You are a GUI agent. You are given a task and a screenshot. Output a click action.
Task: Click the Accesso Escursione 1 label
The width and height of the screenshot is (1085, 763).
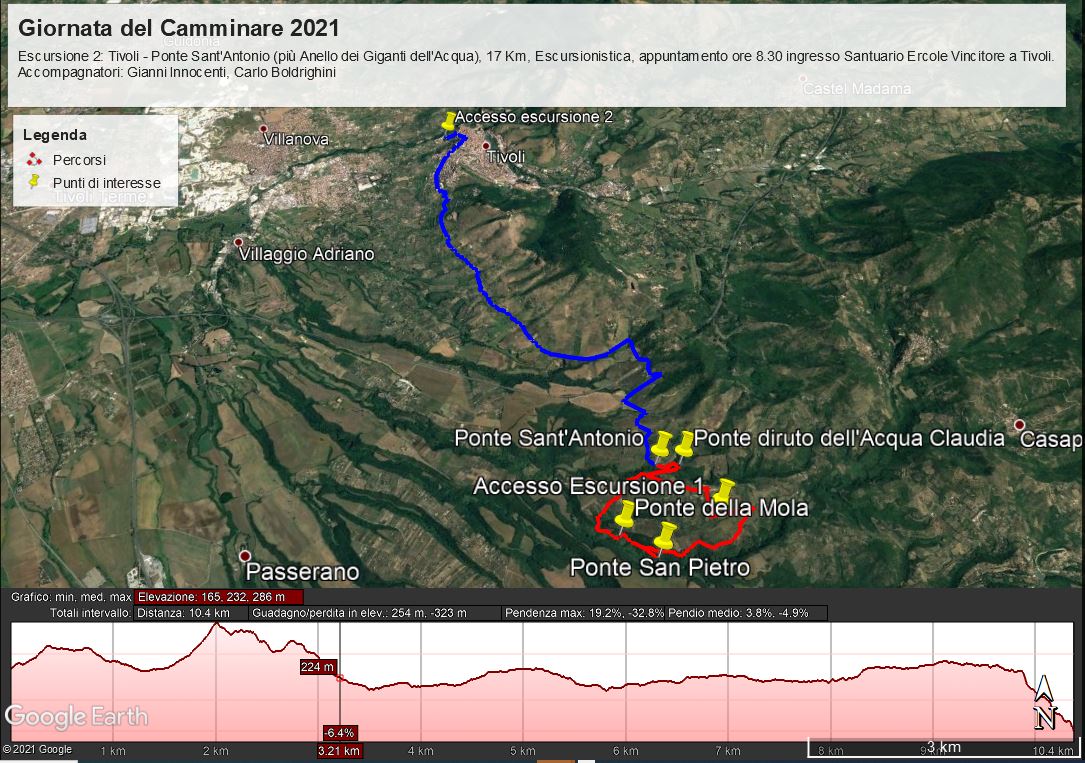[589, 486]
